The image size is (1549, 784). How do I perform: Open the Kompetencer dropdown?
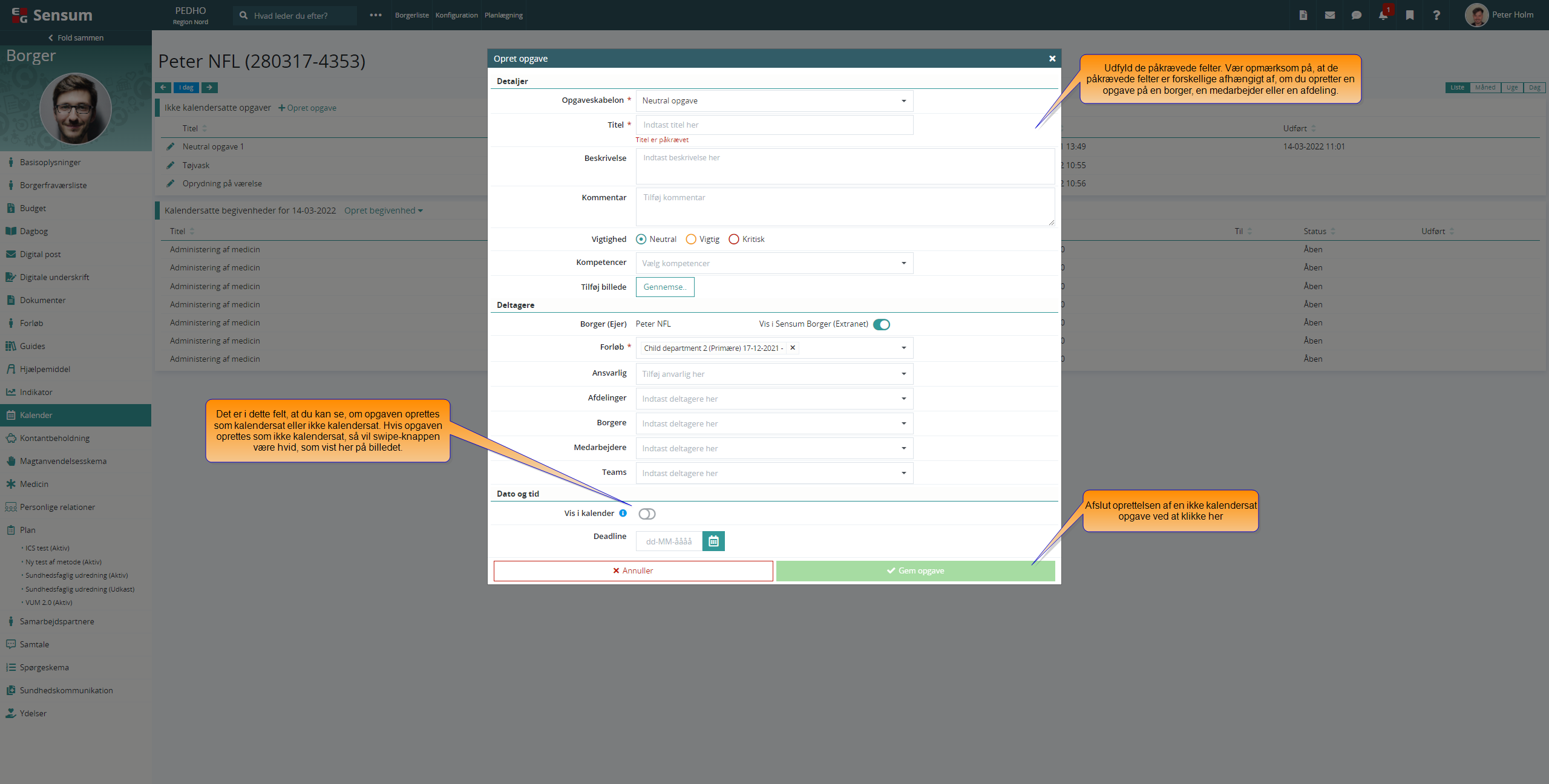click(x=774, y=263)
